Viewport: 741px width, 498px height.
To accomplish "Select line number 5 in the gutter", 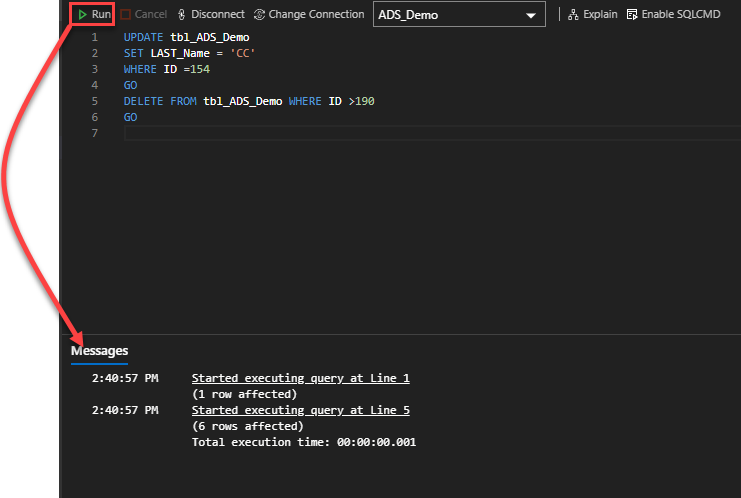I will 95,101.
